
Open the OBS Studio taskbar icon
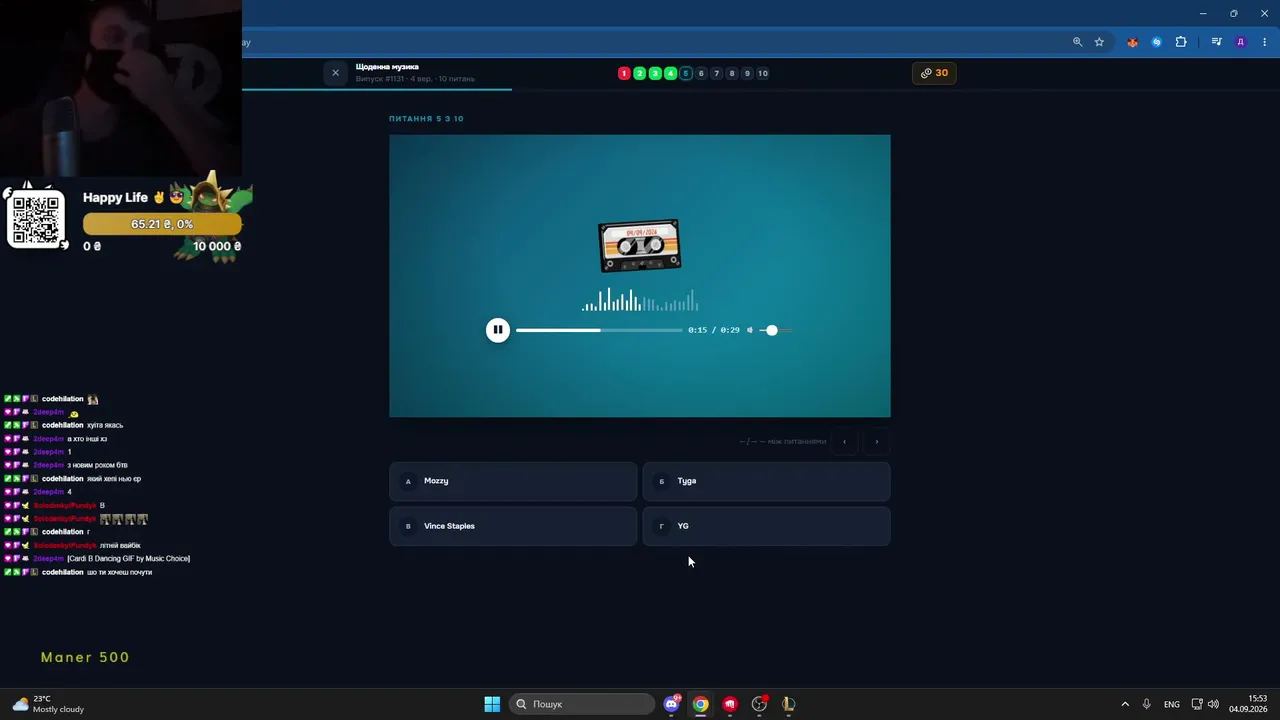pos(759,704)
